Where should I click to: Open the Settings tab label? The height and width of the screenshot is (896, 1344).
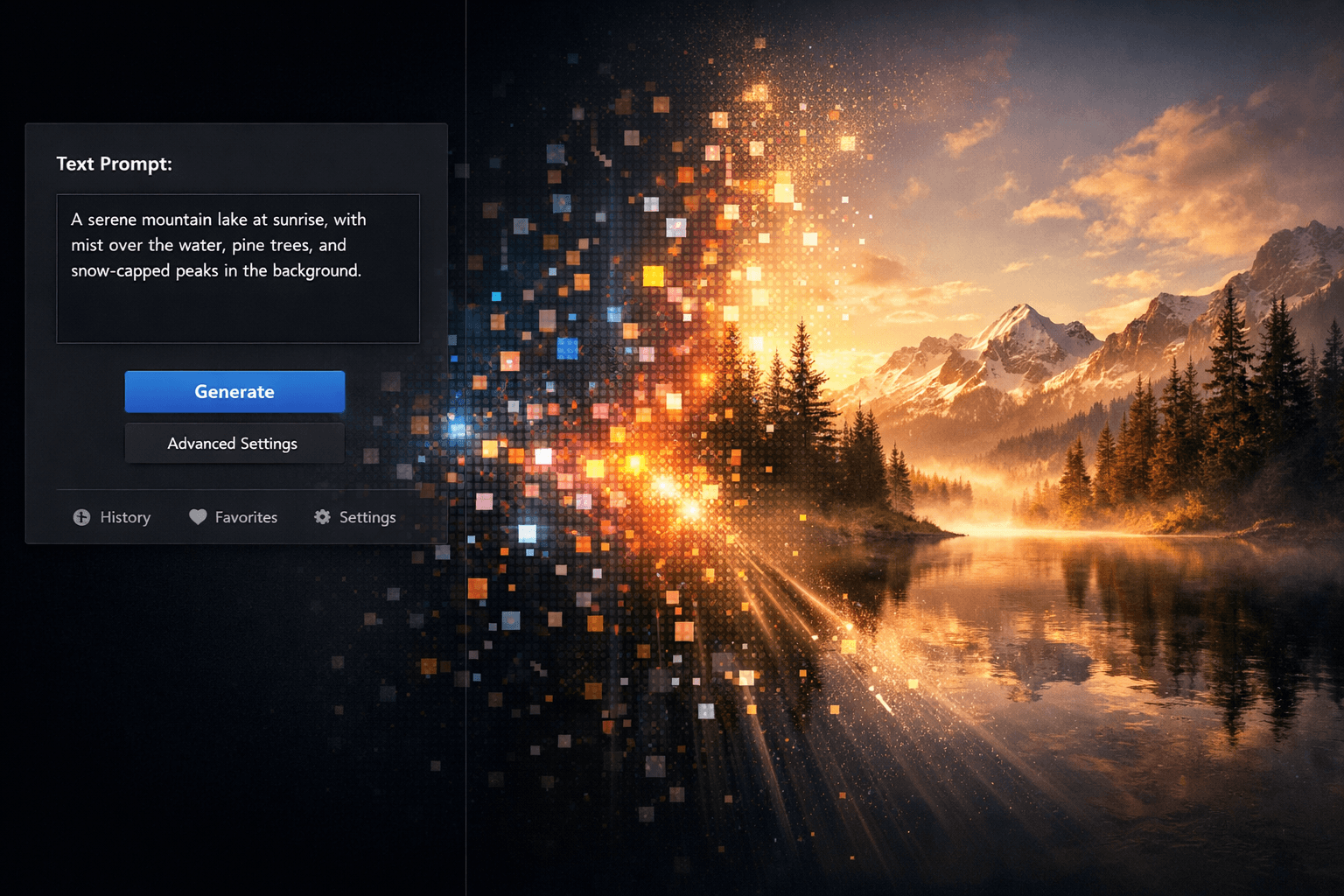(367, 517)
